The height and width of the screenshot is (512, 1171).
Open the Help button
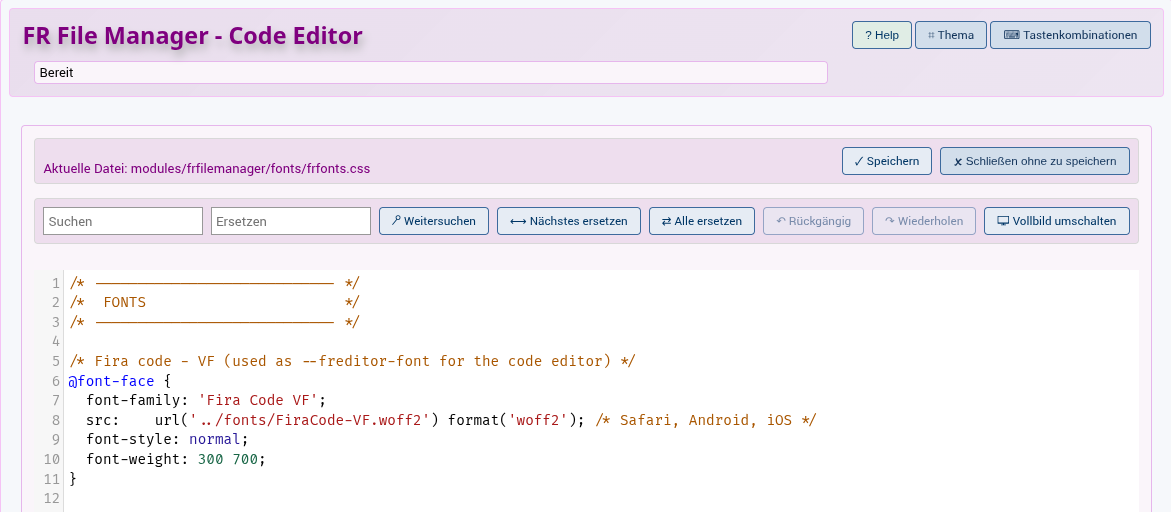pos(881,35)
